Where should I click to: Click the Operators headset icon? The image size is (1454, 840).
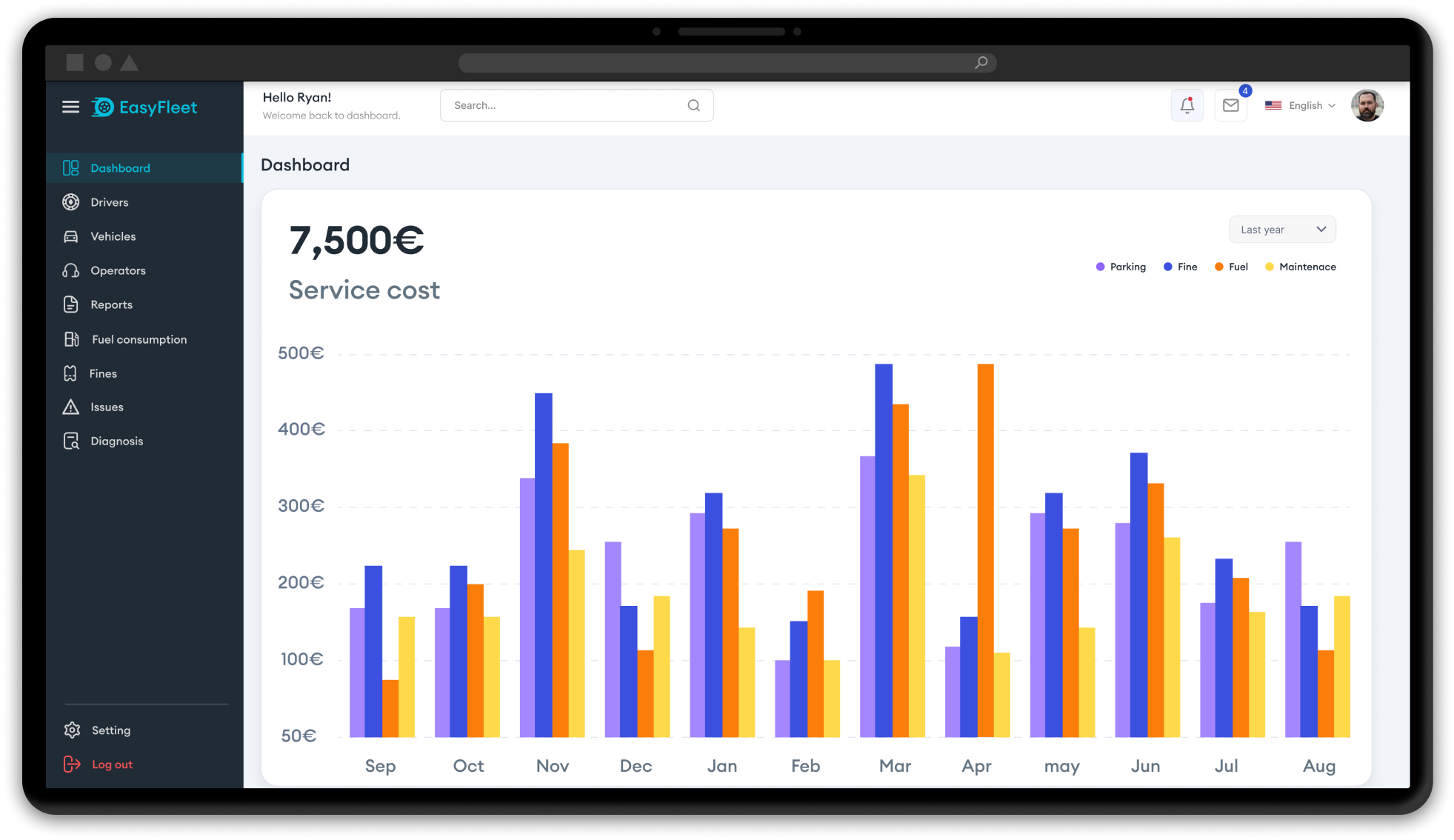(x=71, y=270)
